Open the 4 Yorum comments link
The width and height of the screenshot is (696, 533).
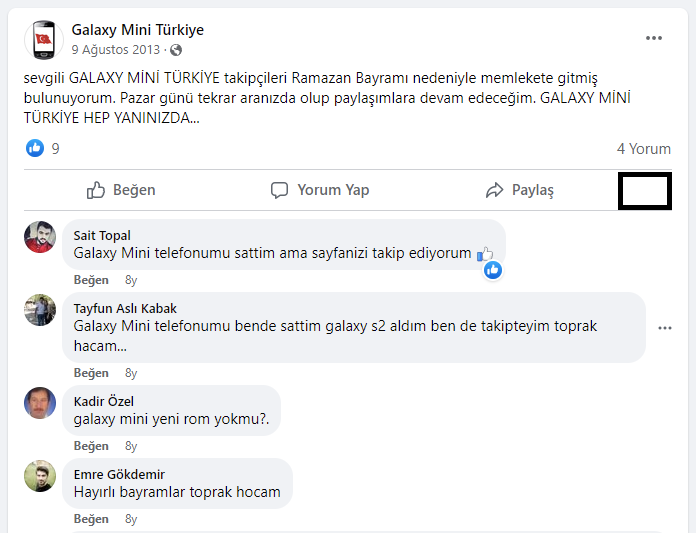point(643,149)
